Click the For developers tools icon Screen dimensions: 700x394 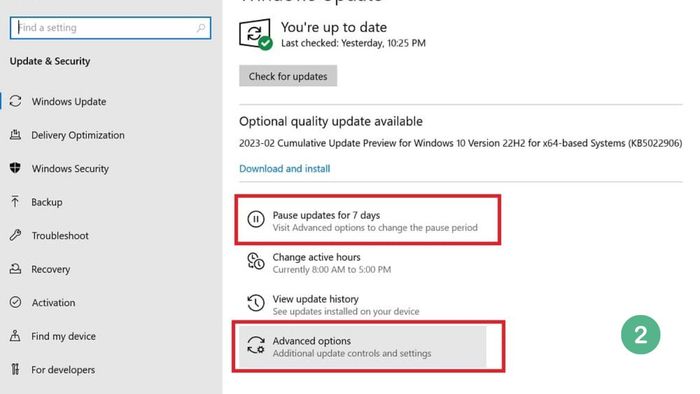[15, 369]
